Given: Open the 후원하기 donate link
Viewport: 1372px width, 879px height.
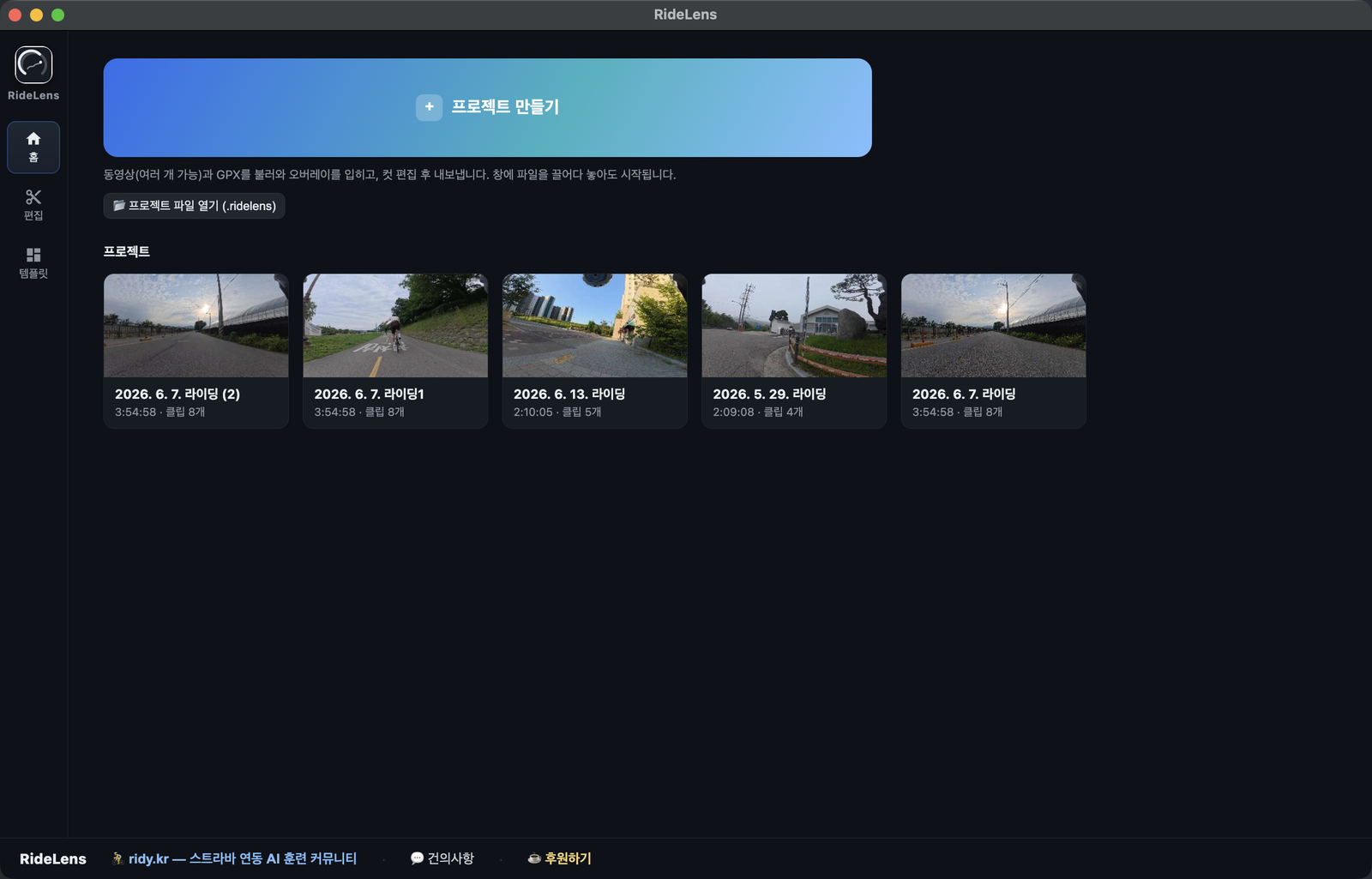Looking at the screenshot, I should [x=559, y=858].
